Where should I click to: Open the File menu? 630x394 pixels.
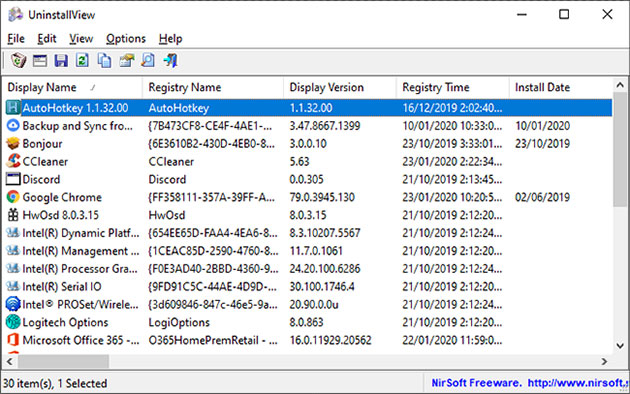tap(16, 39)
